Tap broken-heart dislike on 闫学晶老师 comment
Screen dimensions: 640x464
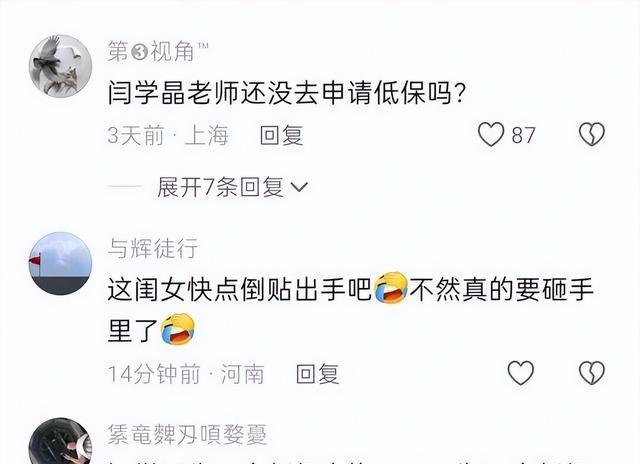pyautogui.click(x=592, y=134)
